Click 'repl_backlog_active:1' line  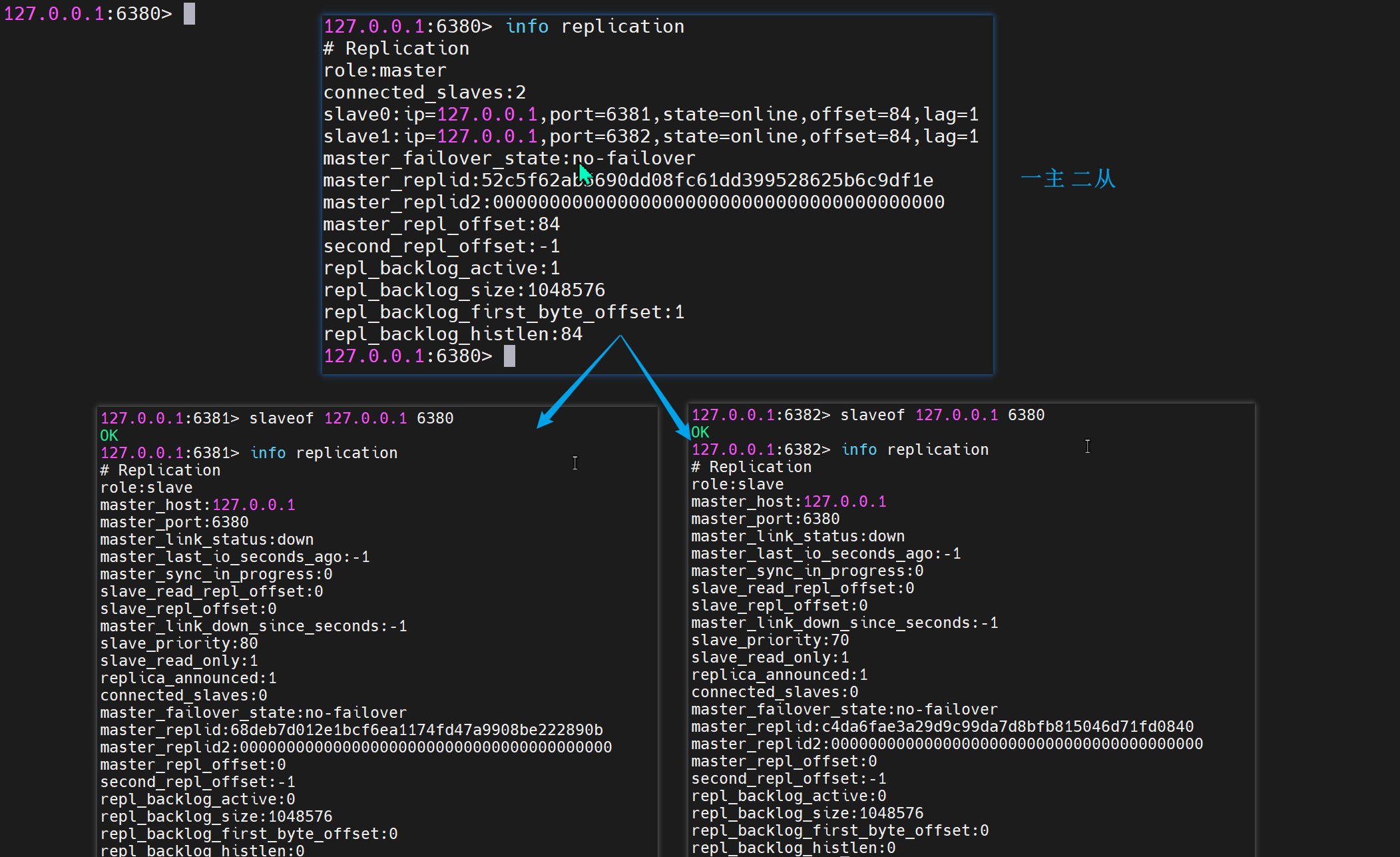pos(441,268)
